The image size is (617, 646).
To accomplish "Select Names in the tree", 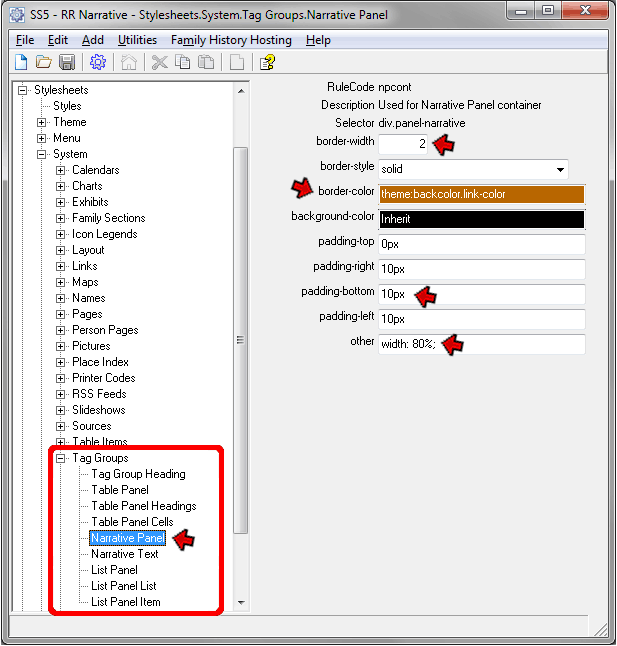I will click(89, 298).
